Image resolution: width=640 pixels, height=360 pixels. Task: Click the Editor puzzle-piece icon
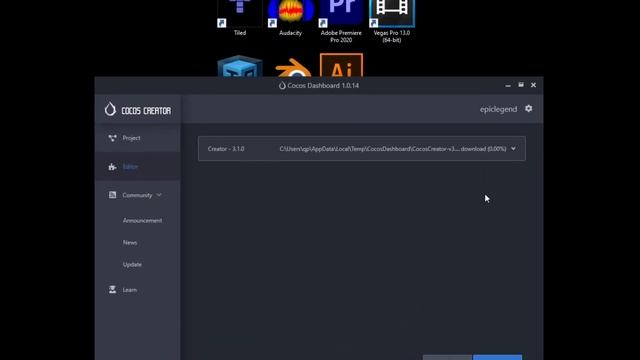[112, 167]
